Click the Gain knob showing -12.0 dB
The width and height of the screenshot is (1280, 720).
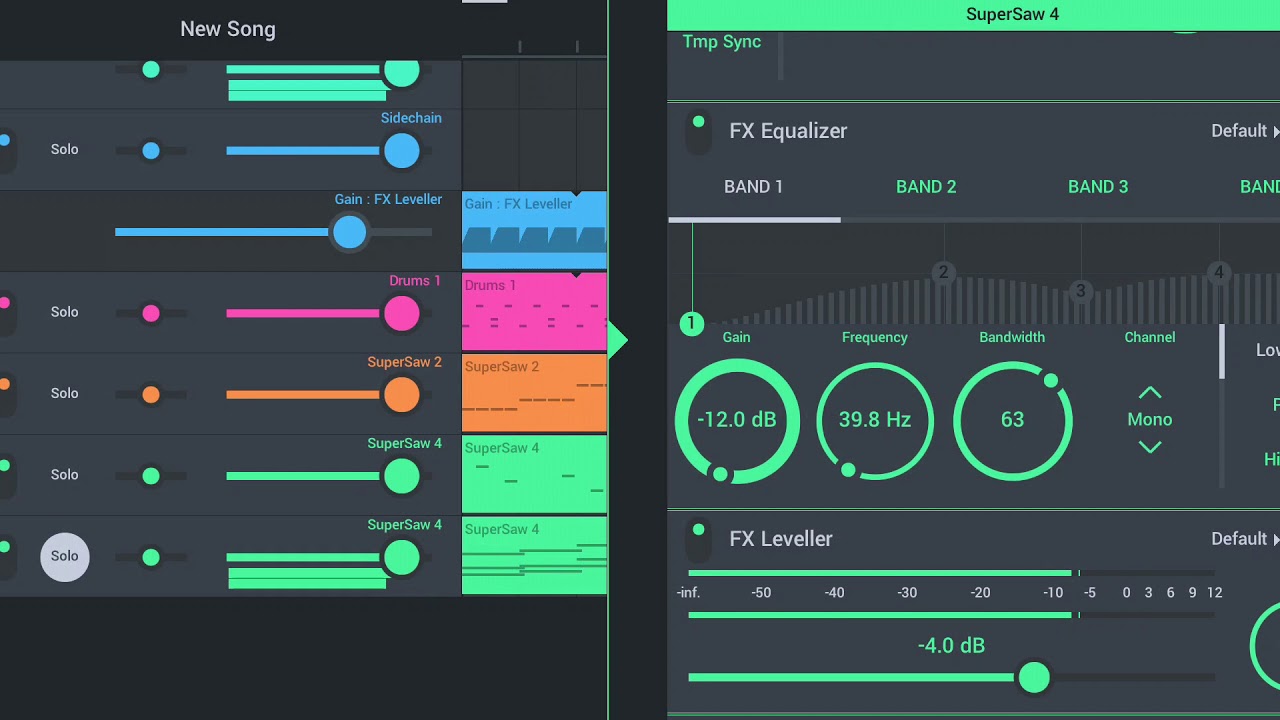tap(736, 420)
